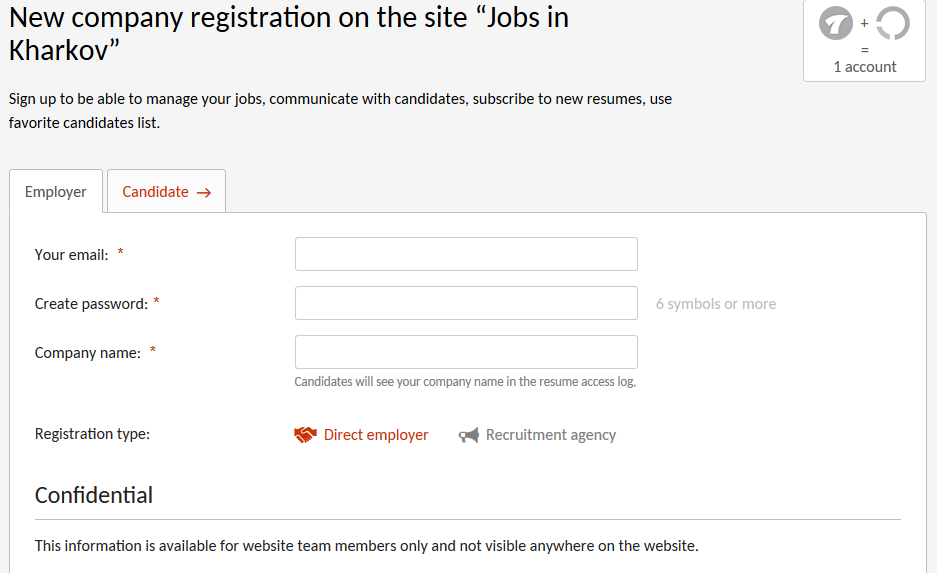Select Direct employer registration type
937x573 pixels.
click(375, 435)
